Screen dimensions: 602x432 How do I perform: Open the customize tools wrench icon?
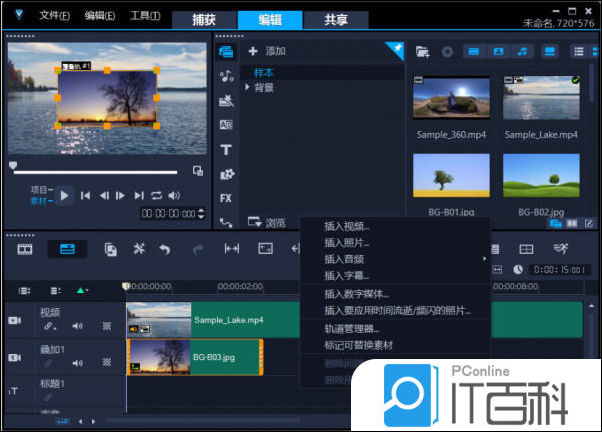(139, 248)
